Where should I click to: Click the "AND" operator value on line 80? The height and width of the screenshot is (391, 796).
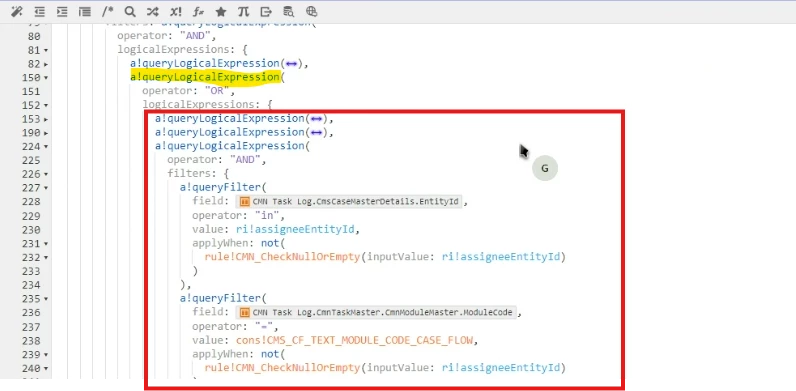195,36
